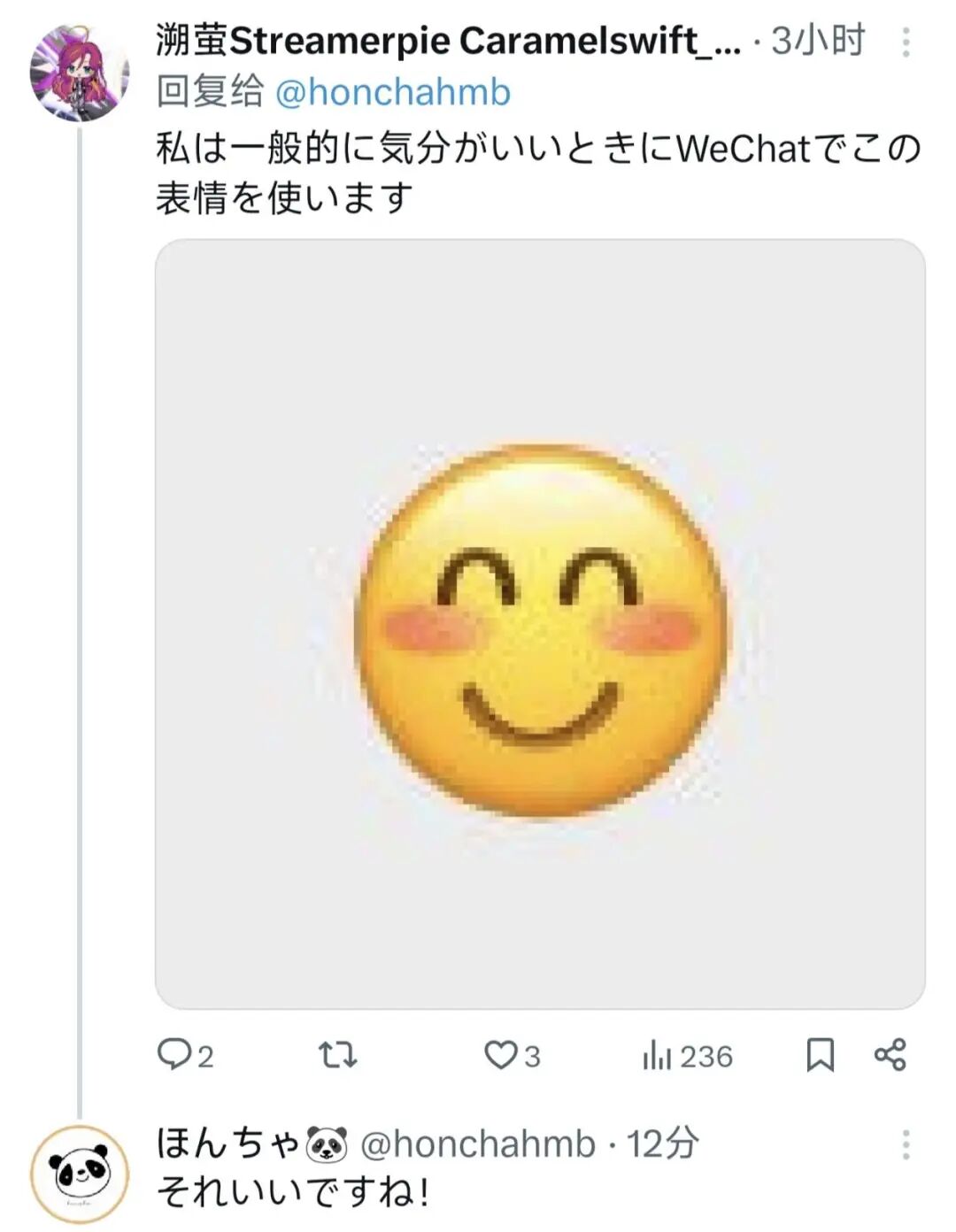The height and width of the screenshot is (1232, 956).
Task: Tap the gray @honchahmb handle in the reply
Action: click(478, 1144)
